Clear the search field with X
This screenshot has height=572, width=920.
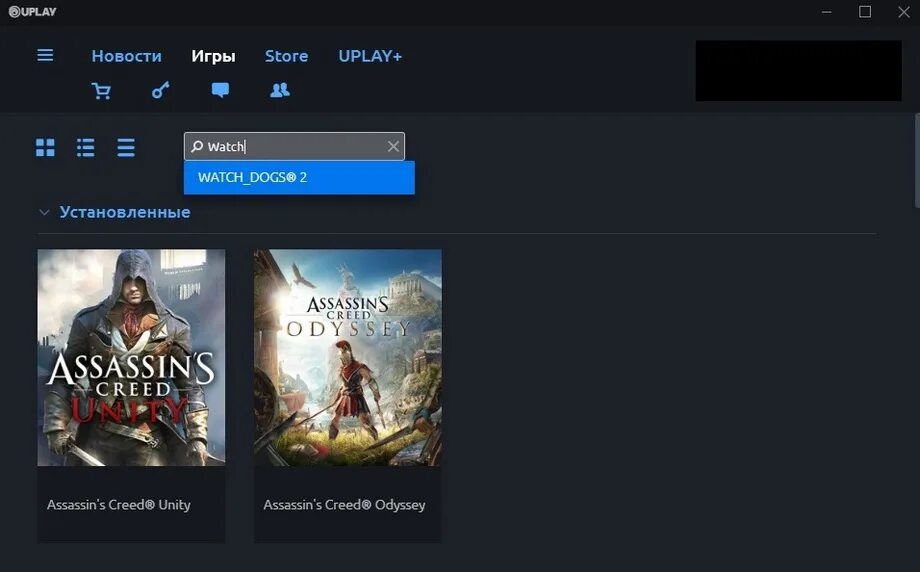393,147
